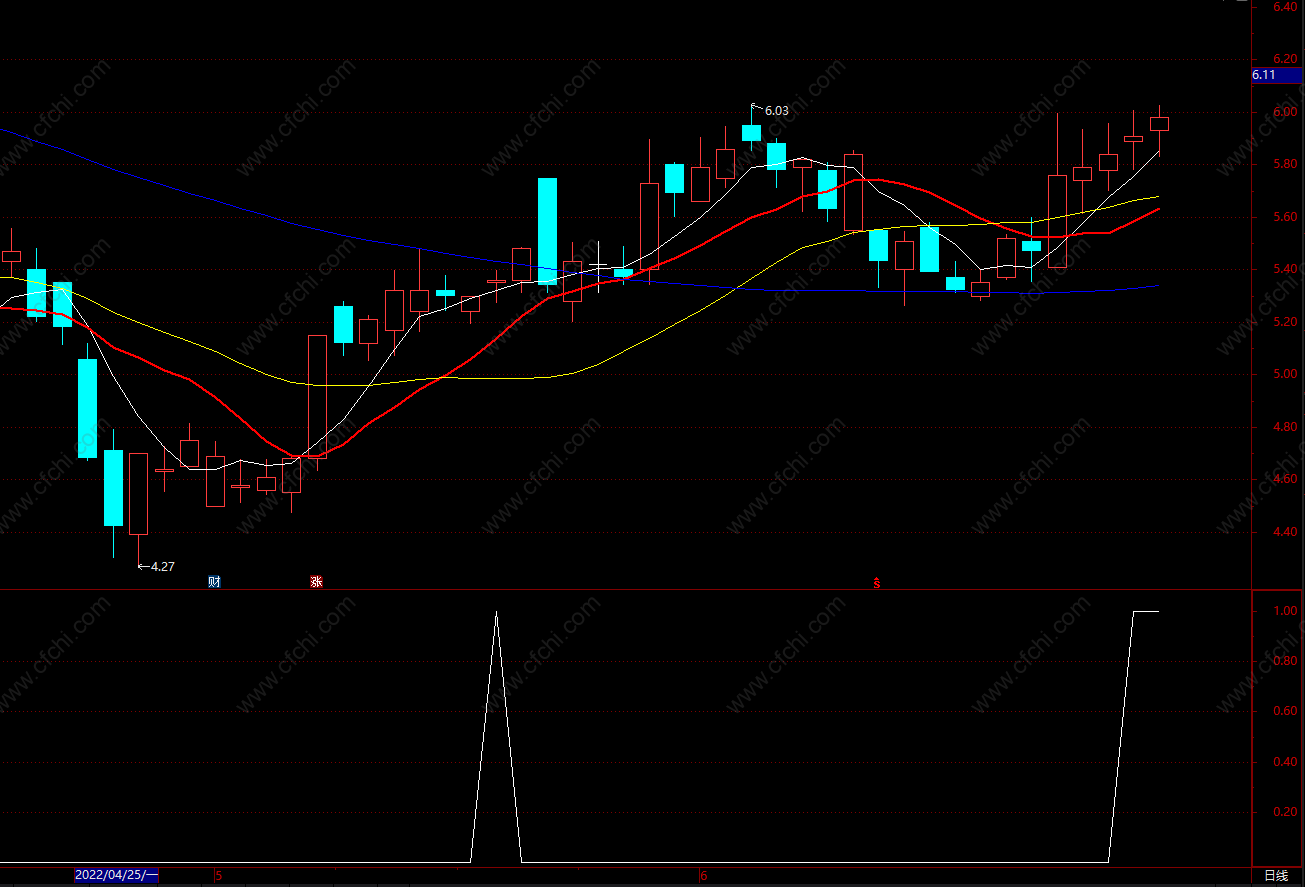Click the 4.80 price axis value
Image resolution: width=1305 pixels, height=887 pixels.
pos(1285,427)
